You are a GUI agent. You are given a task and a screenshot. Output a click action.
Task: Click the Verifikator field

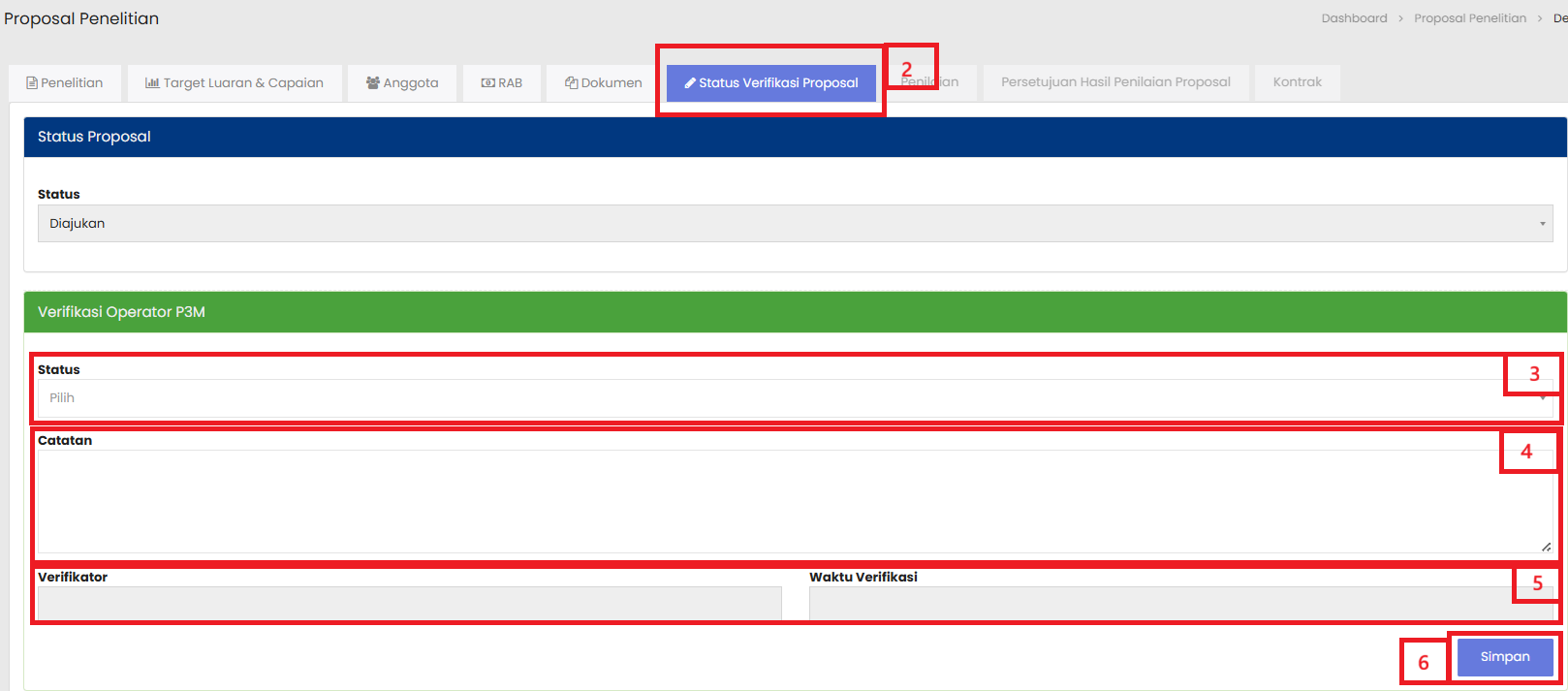tap(409, 604)
